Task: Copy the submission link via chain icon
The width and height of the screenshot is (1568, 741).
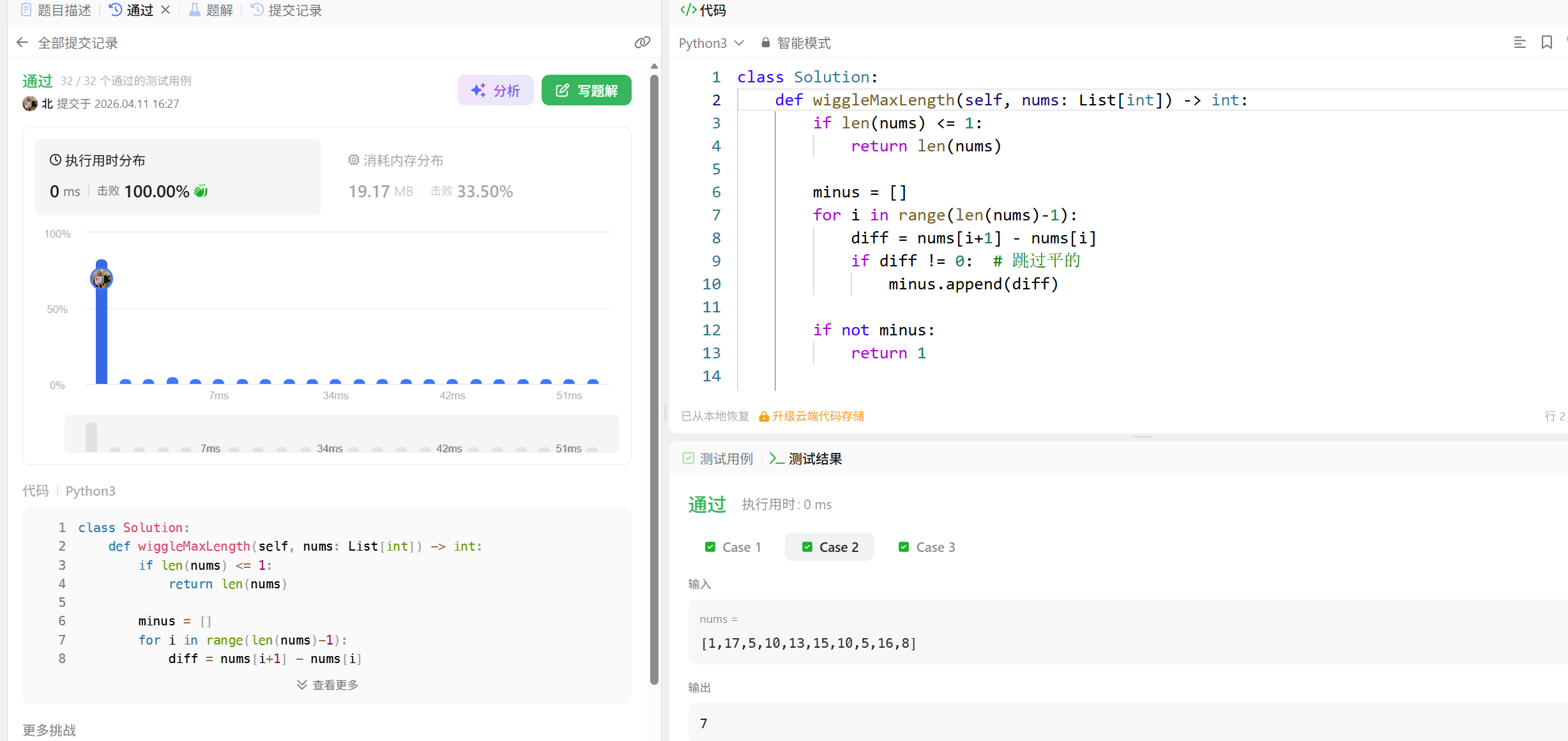Action: click(642, 43)
